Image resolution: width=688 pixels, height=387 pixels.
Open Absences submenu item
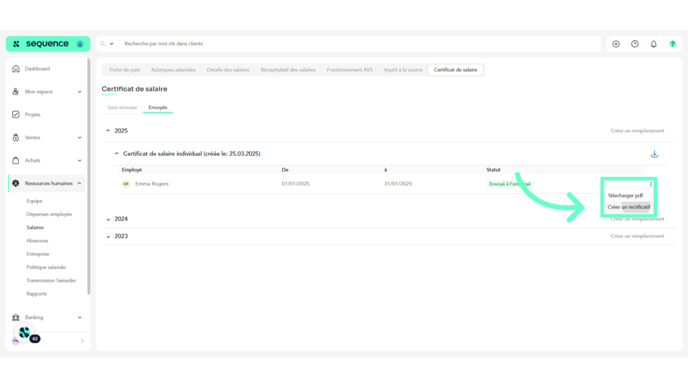(37, 240)
